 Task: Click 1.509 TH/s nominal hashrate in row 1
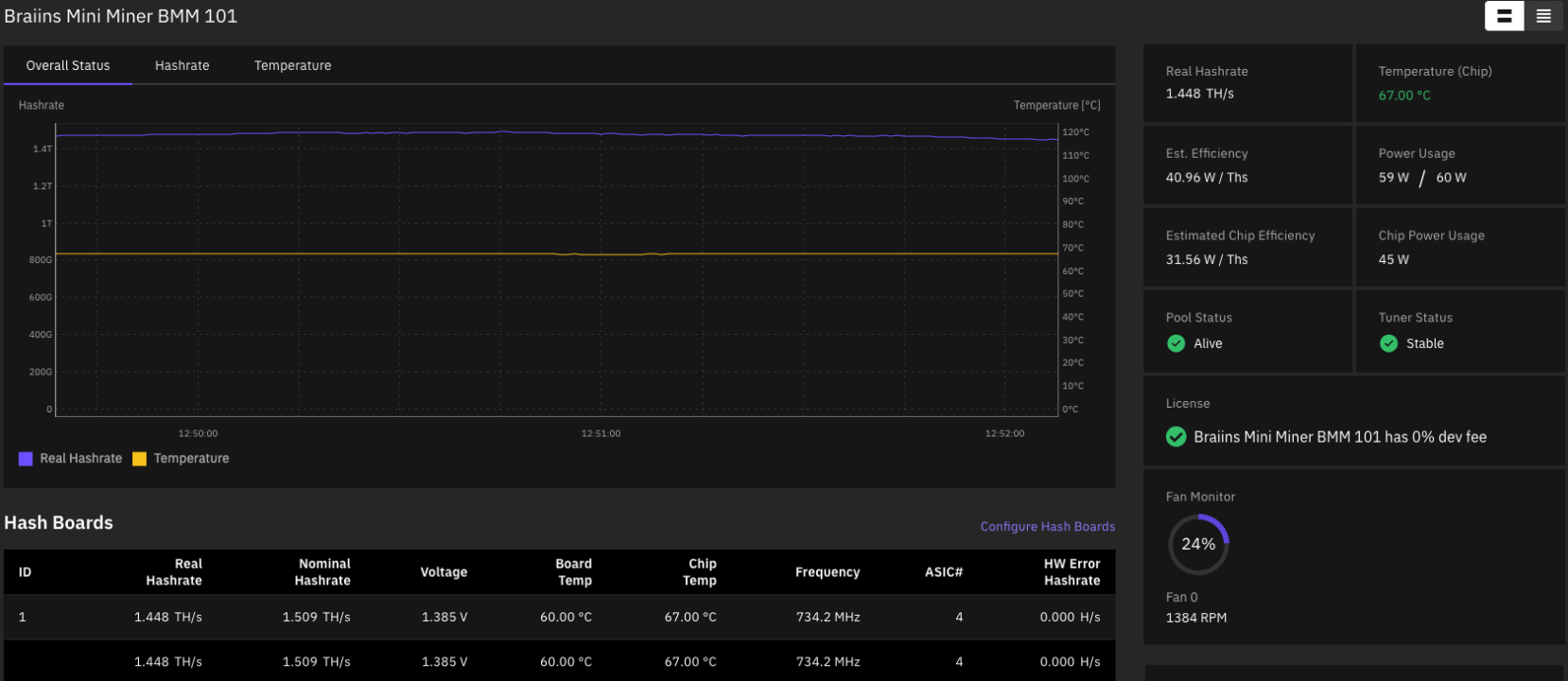(x=316, y=618)
